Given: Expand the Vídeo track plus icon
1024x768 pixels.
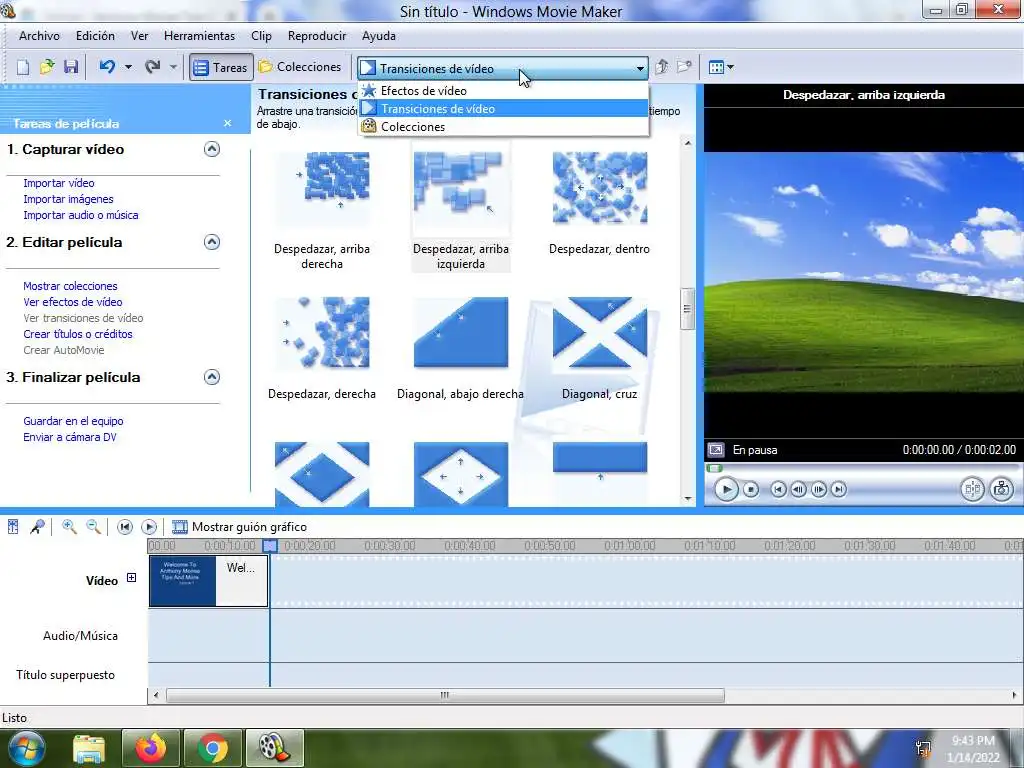Looking at the screenshot, I should coord(131,578).
